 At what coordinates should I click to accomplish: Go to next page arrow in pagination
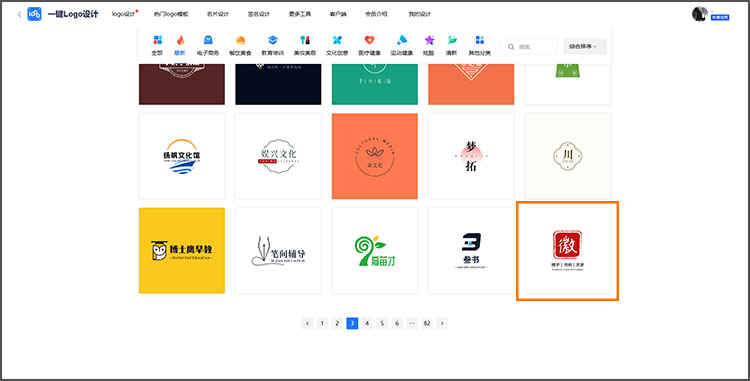coord(442,324)
